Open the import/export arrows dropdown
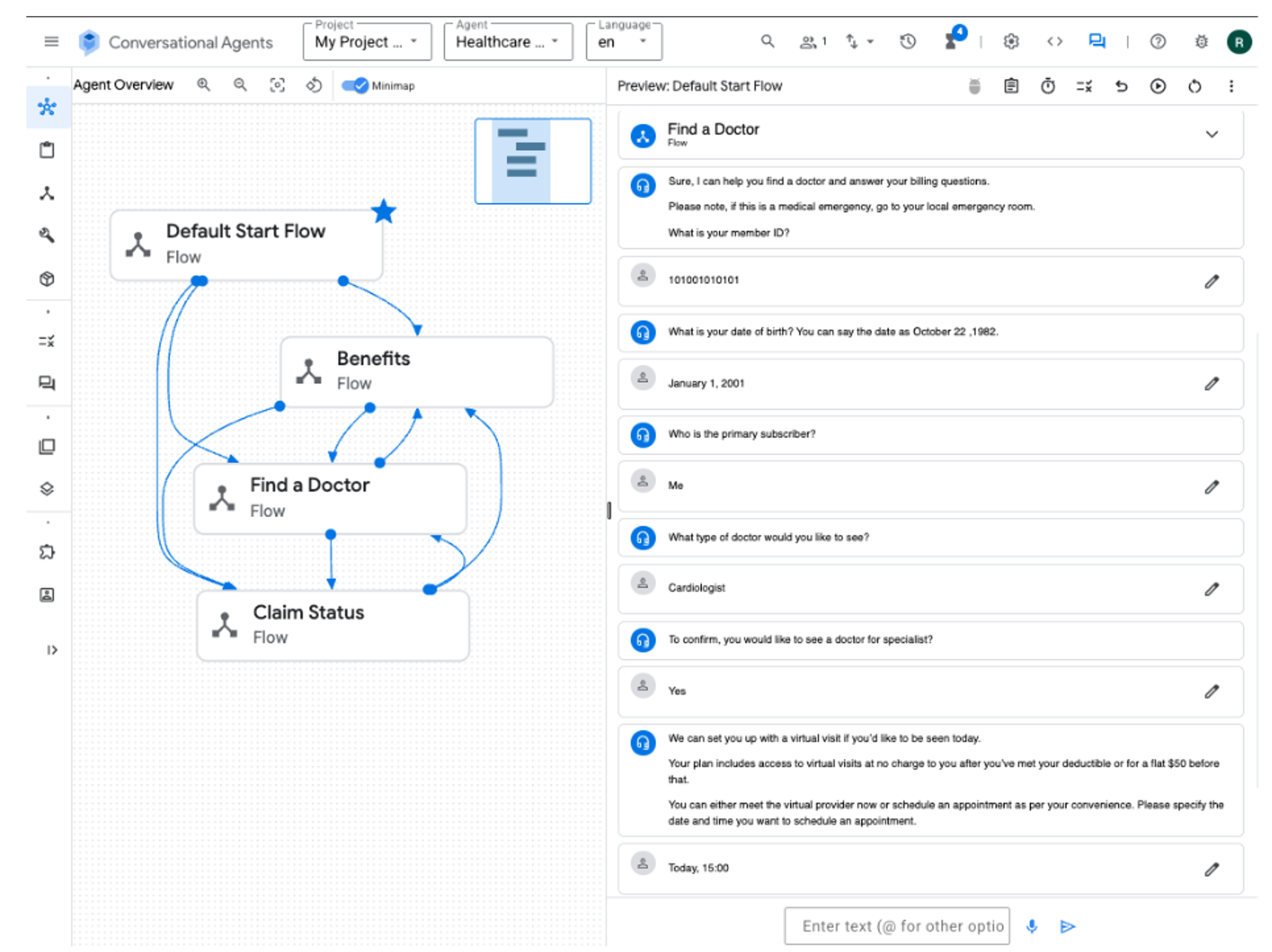1272x952 pixels. coord(859,41)
